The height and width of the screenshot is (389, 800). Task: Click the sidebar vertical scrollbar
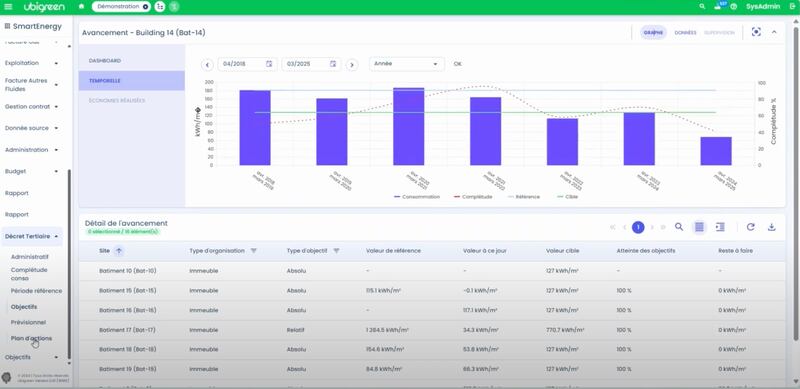coord(69,263)
